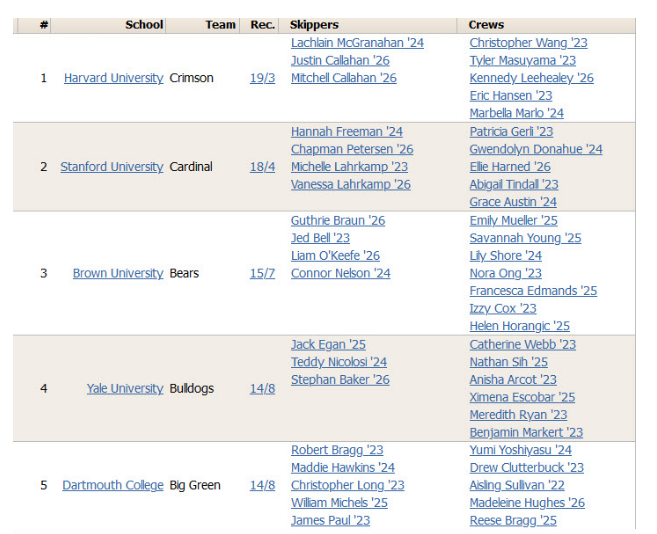This screenshot has width=657, height=534.
Task: Open skipper Connor Nelson '24 profile
Action: click(x=341, y=273)
